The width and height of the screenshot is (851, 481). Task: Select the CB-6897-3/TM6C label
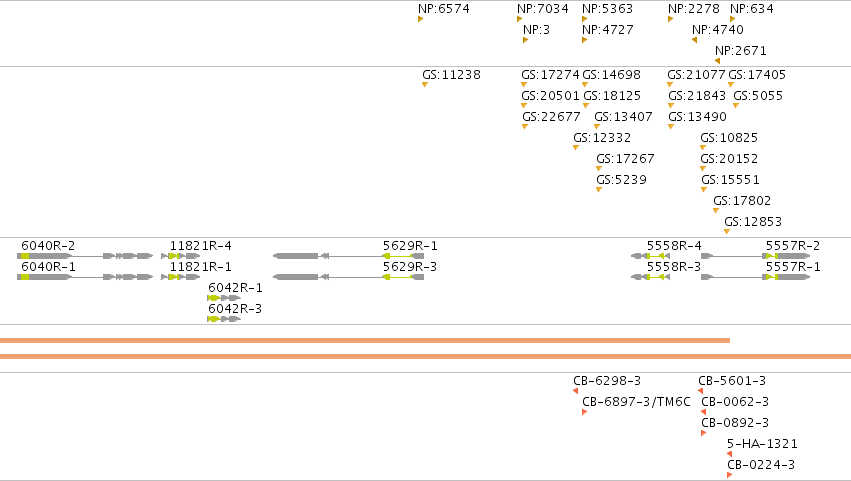point(636,402)
